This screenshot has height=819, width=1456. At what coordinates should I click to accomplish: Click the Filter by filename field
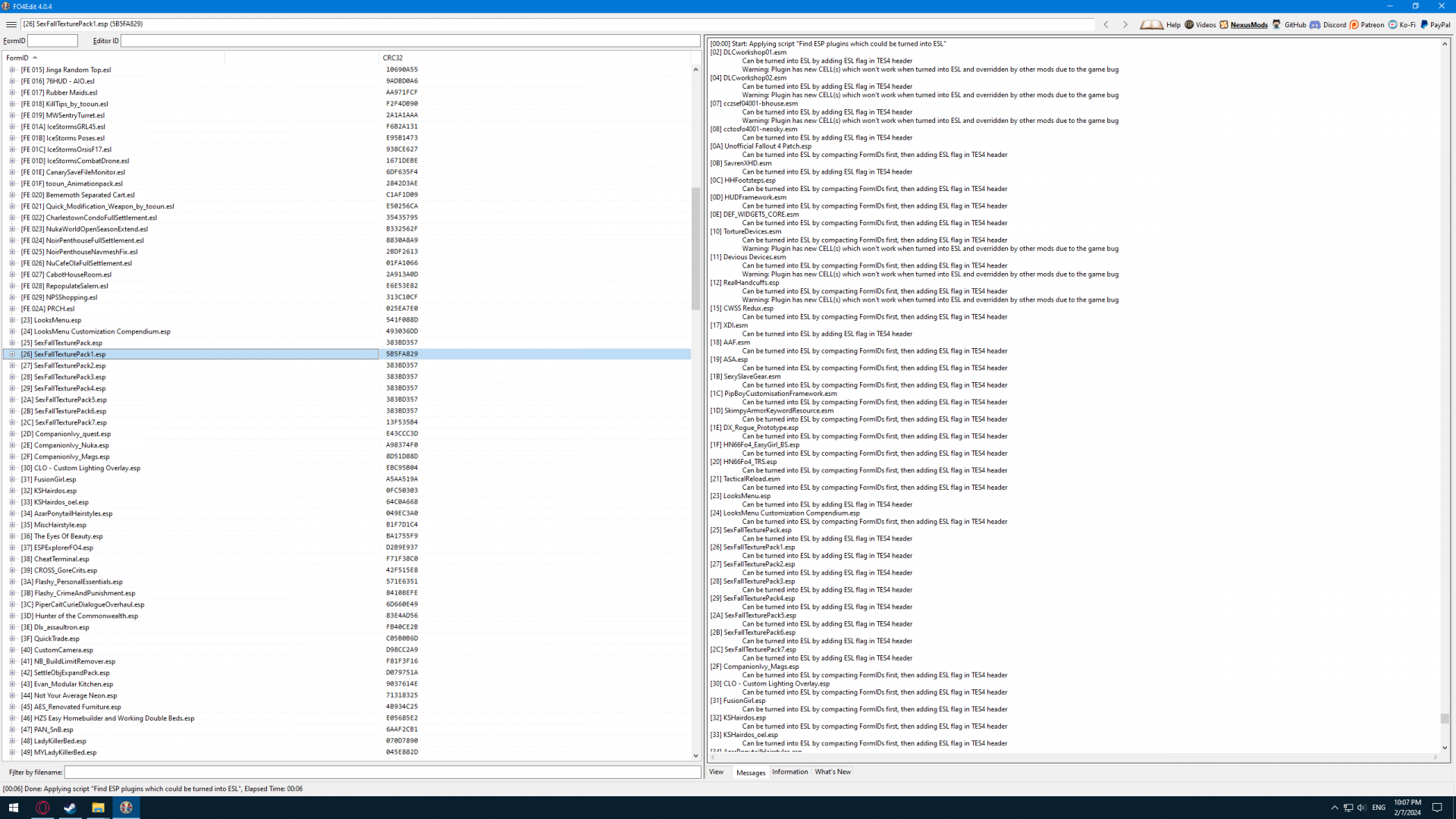click(382, 772)
